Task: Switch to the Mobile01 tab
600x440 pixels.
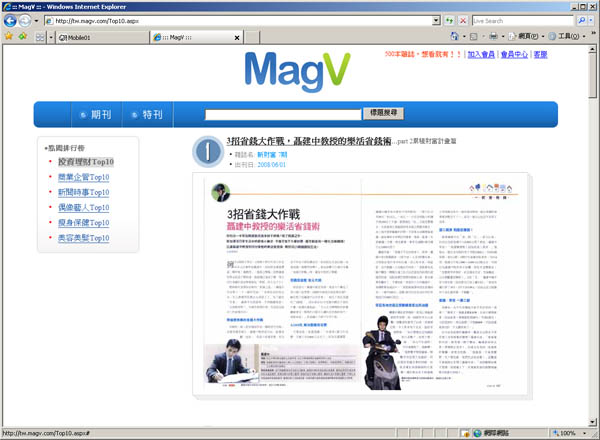Action: (103, 37)
